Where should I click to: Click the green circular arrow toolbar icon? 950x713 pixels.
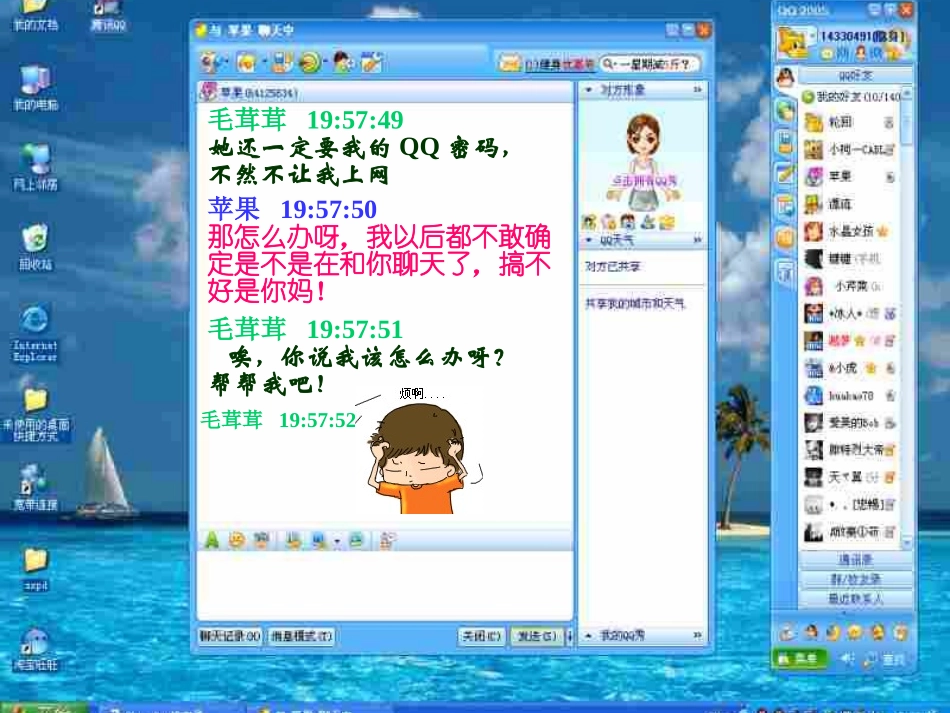(x=310, y=62)
